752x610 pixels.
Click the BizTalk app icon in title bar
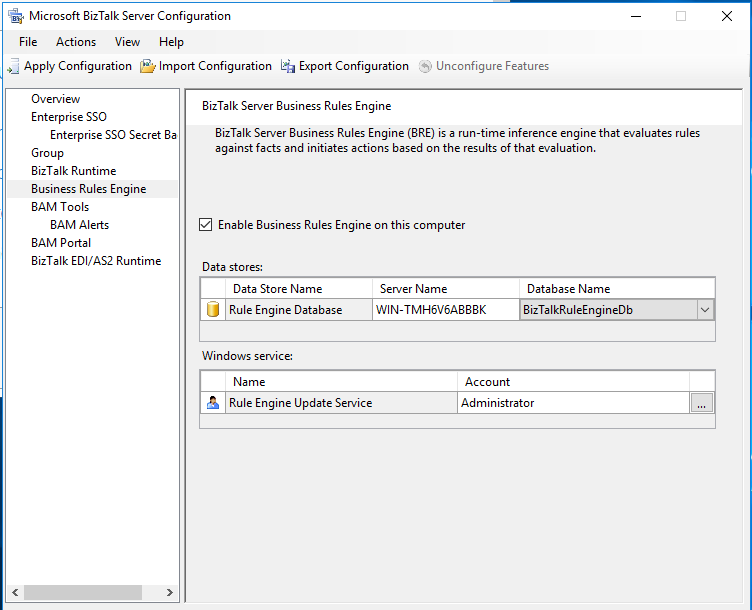coord(16,16)
